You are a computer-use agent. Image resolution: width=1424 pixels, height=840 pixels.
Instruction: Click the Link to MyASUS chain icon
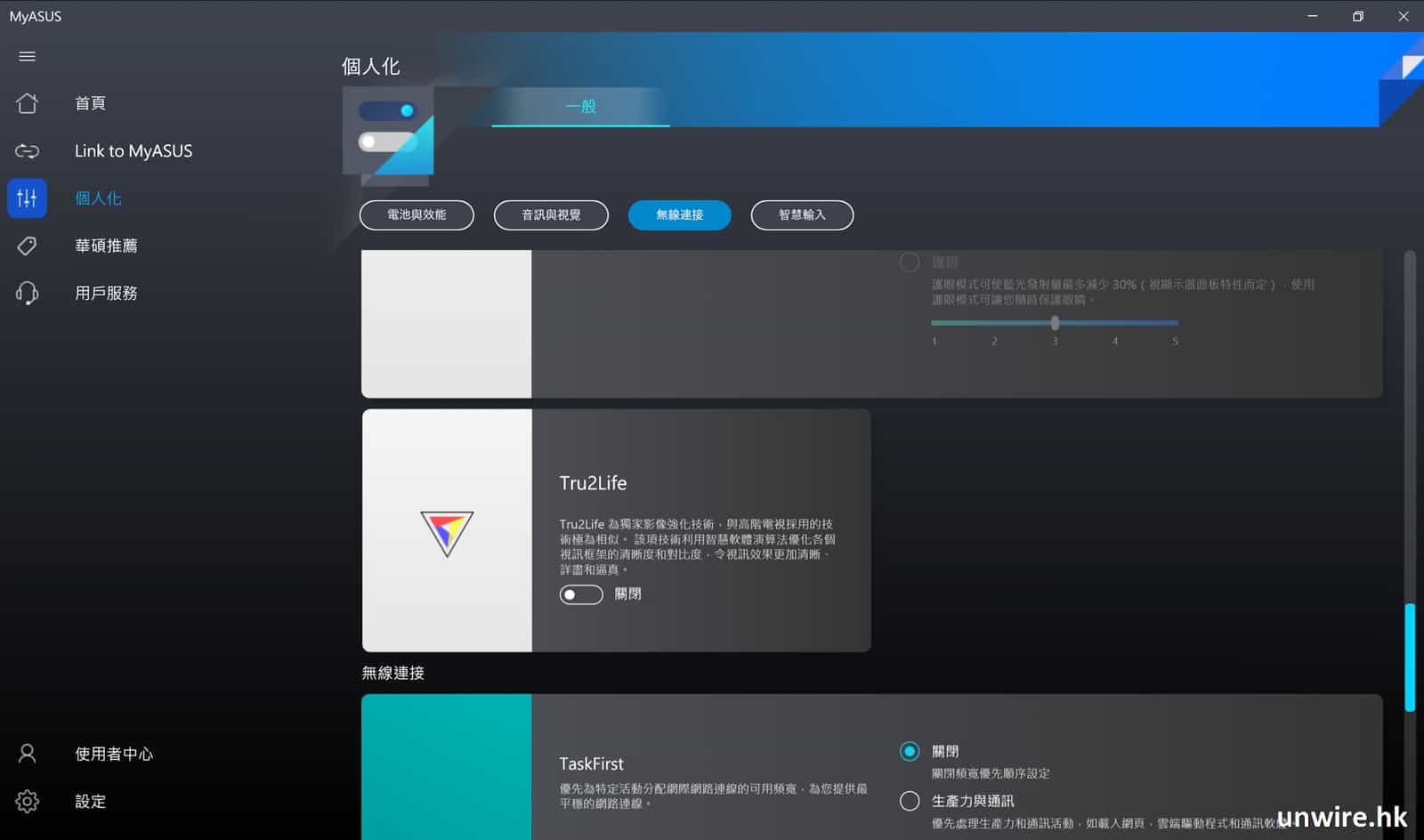(x=27, y=151)
